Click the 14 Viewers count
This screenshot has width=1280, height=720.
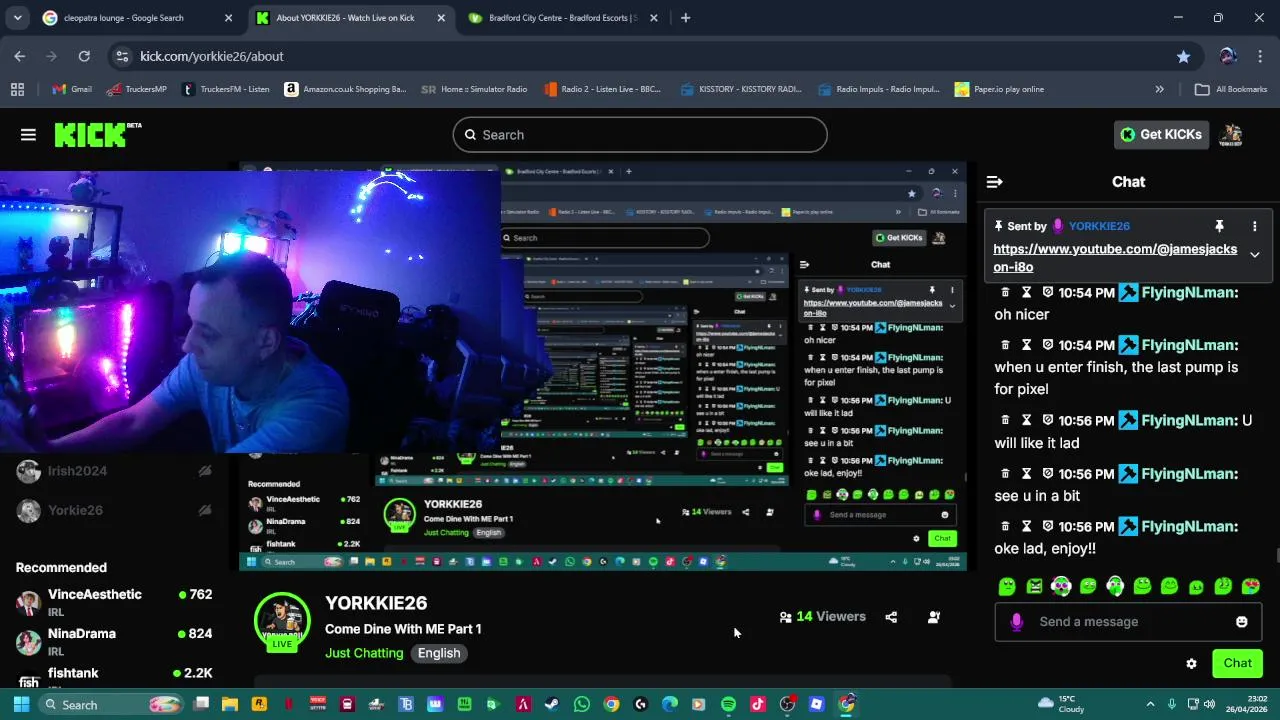[822, 617]
